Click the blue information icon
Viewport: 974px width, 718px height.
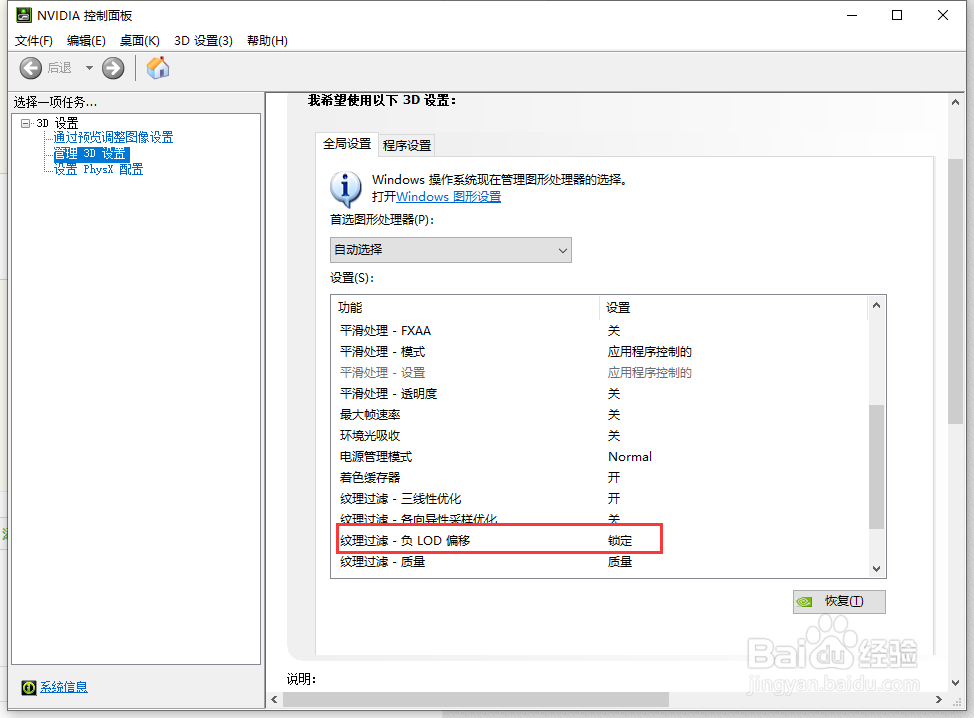[x=345, y=189]
